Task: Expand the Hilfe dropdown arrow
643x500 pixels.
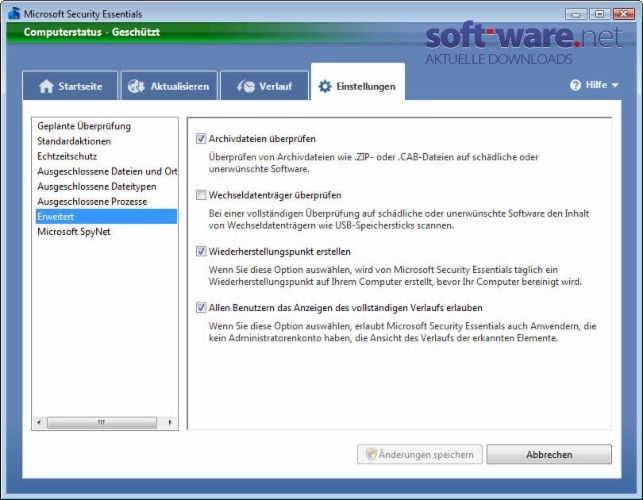Action: (x=615, y=85)
